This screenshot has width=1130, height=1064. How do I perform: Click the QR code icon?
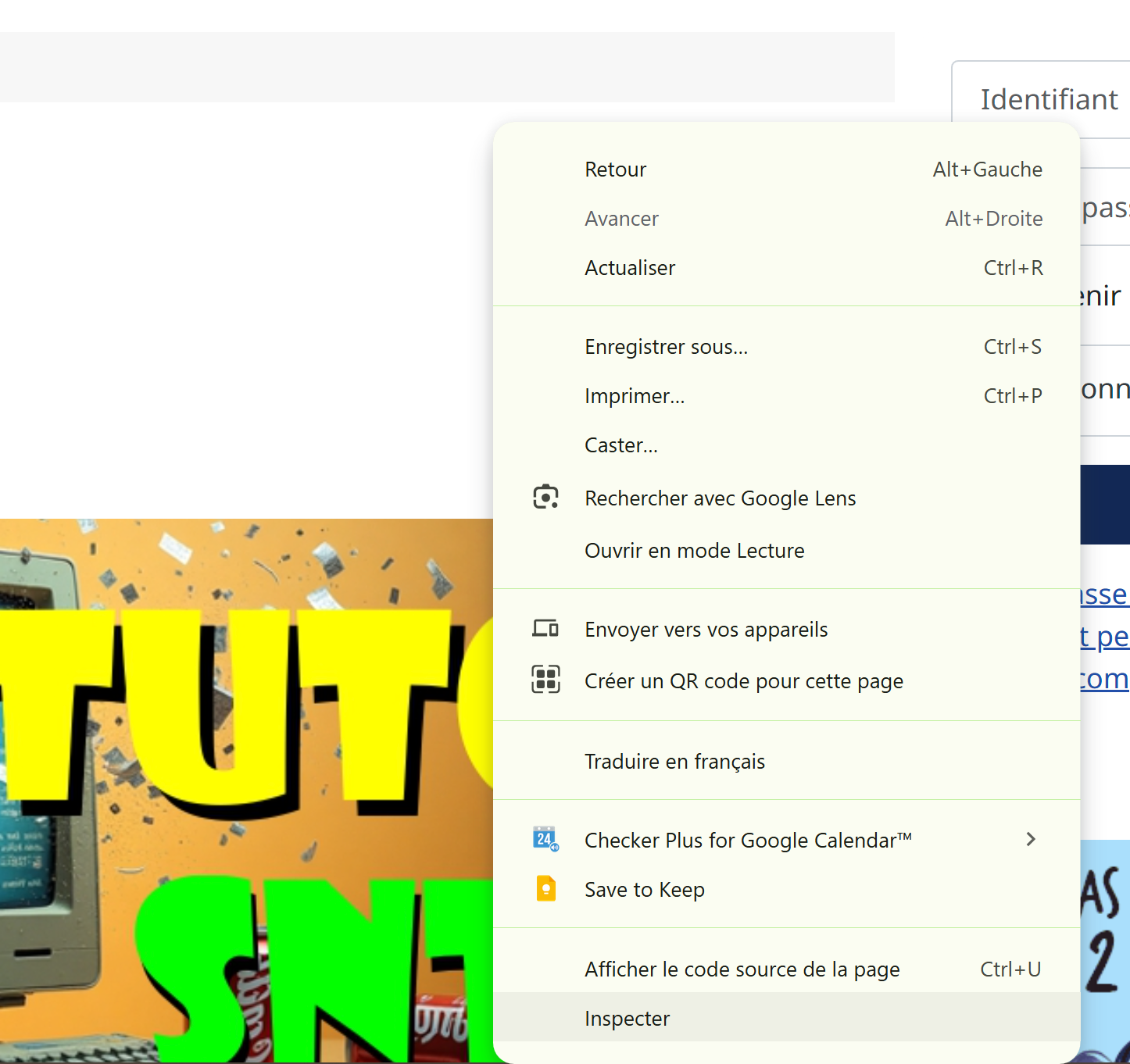[x=545, y=680]
